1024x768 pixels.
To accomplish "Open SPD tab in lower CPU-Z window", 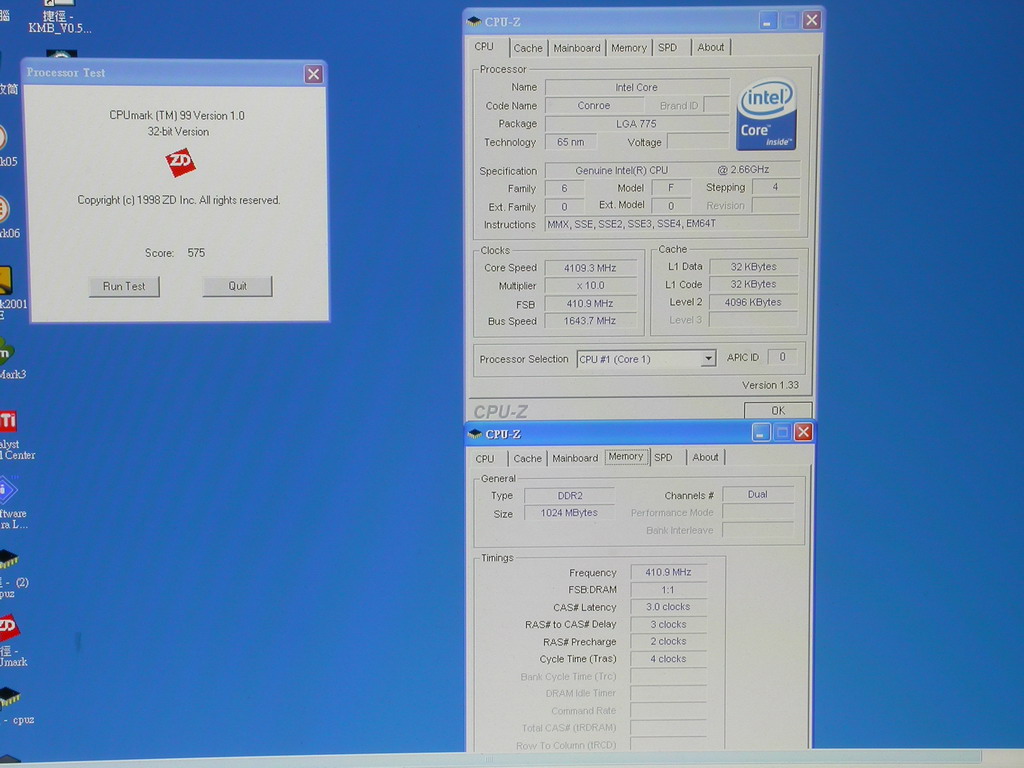I will (664, 458).
